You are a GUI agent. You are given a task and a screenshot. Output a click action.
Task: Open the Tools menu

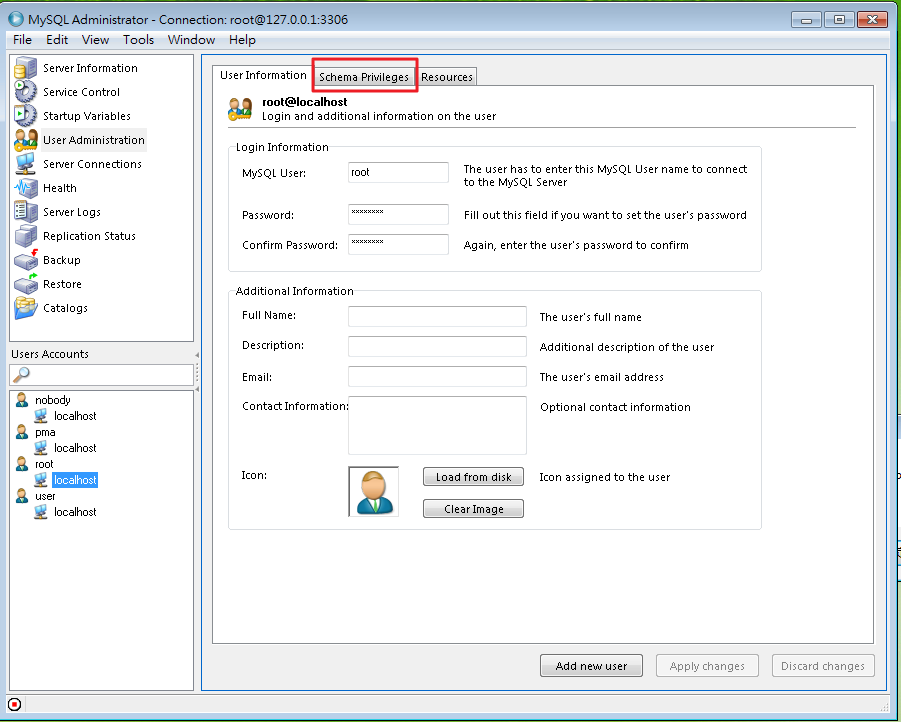[x=139, y=40]
